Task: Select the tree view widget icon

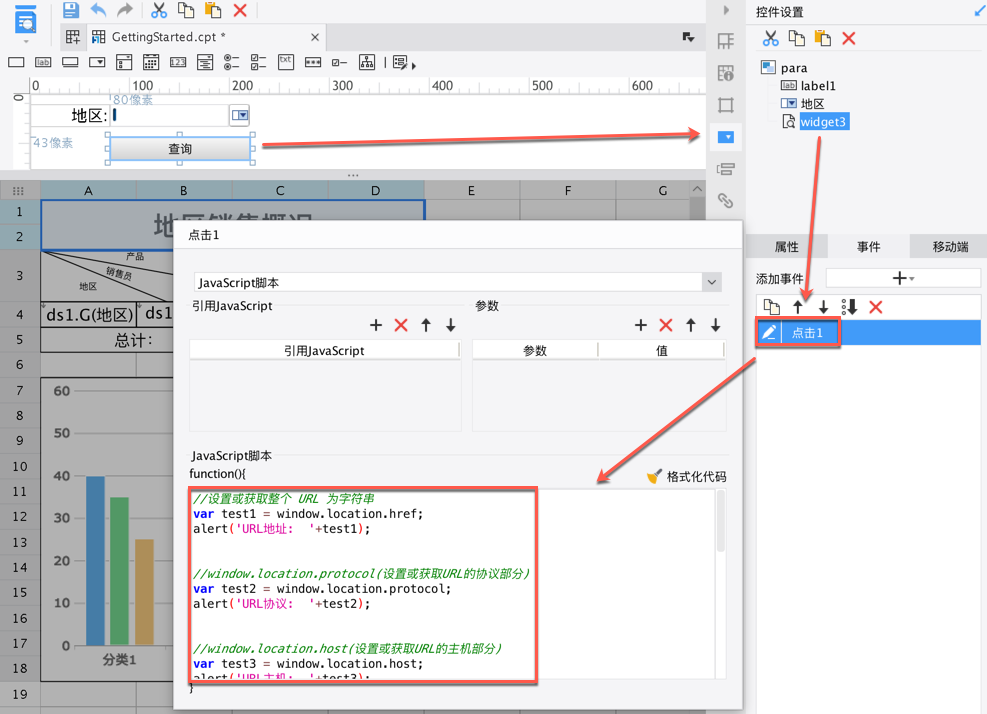Action: [x=367, y=62]
